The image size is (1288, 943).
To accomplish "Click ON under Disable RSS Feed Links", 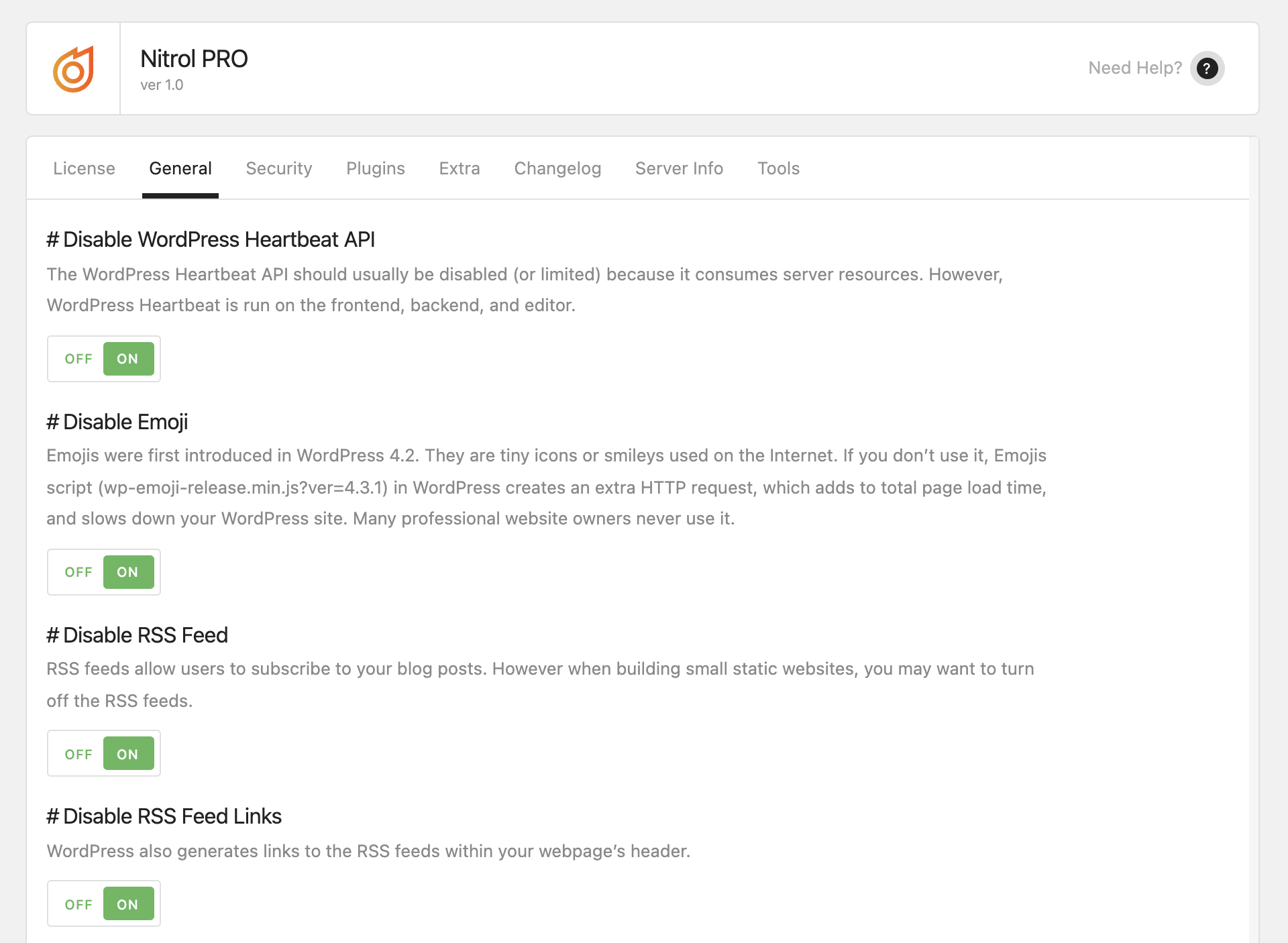I will pyautogui.click(x=128, y=905).
